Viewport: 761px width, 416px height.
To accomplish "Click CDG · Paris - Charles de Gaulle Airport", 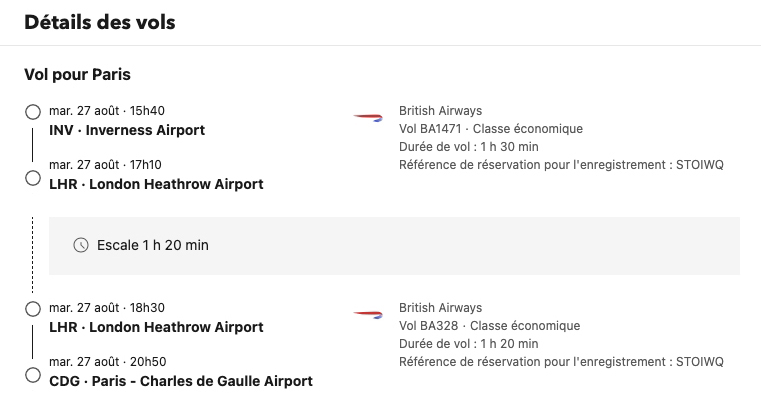I will point(181,381).
